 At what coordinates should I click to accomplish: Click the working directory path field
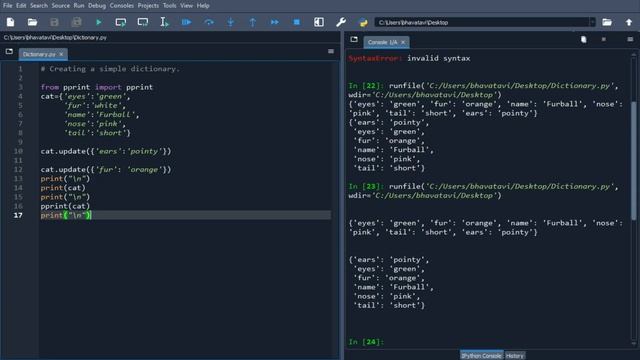pyautogui.click(x=482, y=22)
